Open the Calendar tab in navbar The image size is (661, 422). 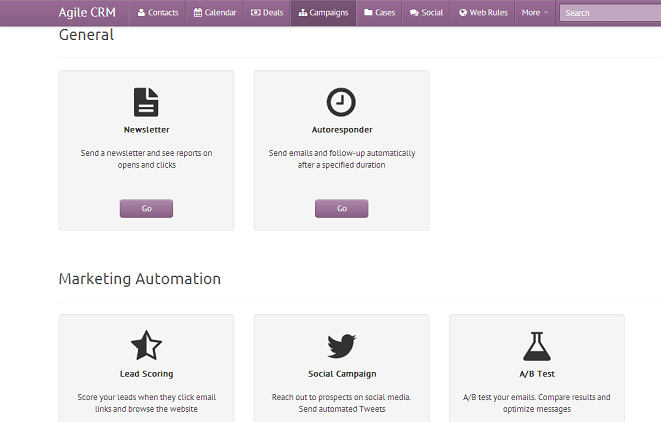point(214,13)
